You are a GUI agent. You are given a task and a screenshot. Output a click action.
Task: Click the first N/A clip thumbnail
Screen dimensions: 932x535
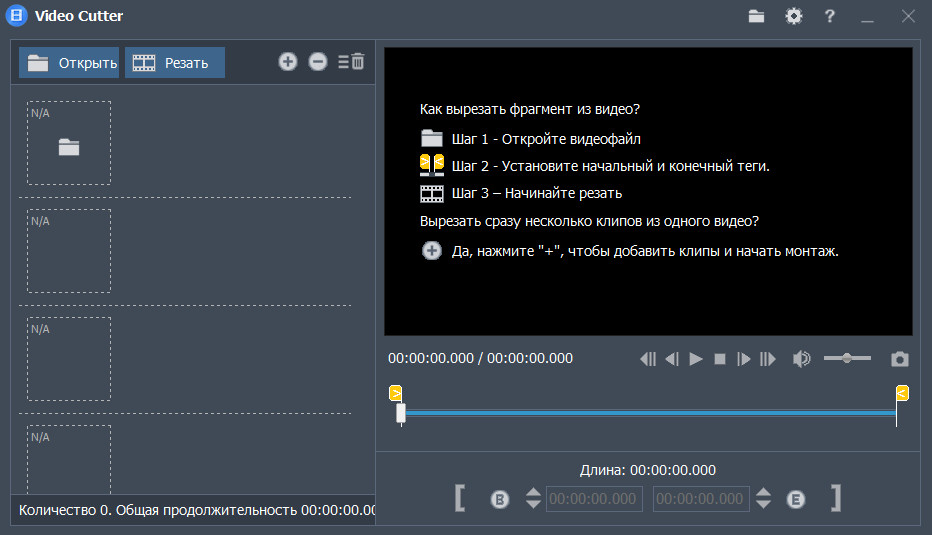click(x=69, y=143)
